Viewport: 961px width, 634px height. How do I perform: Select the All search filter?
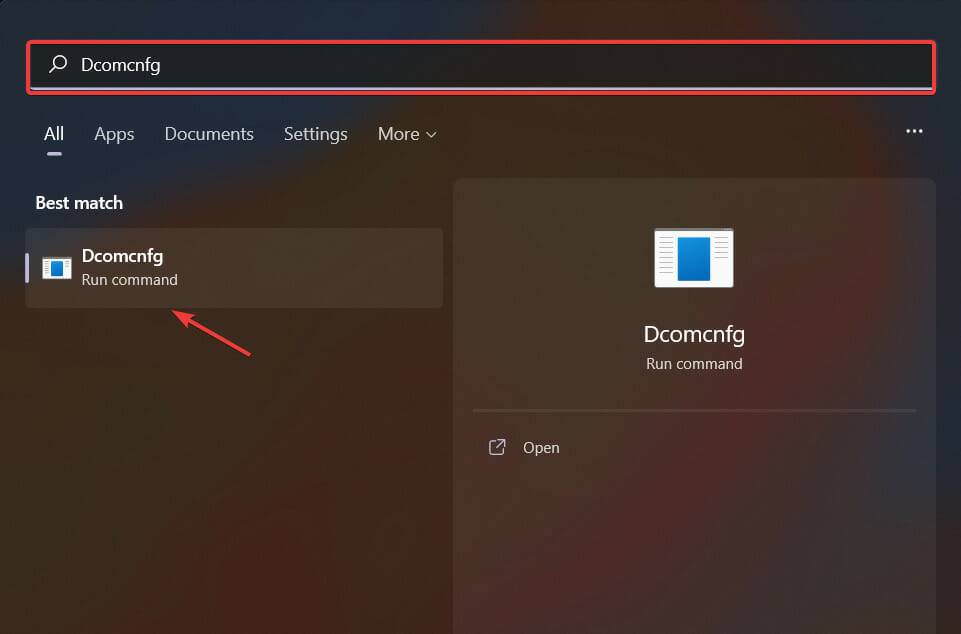(53, 133)
